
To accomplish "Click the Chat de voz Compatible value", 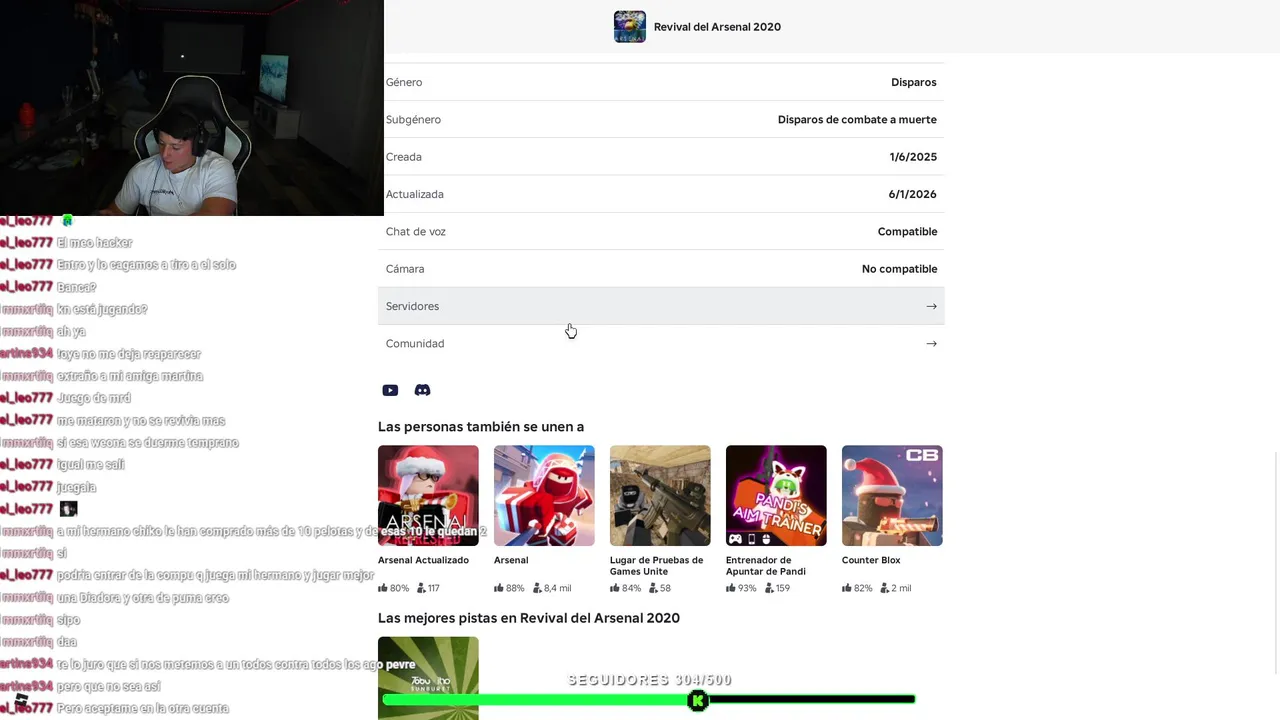I will tap(907, 232).
